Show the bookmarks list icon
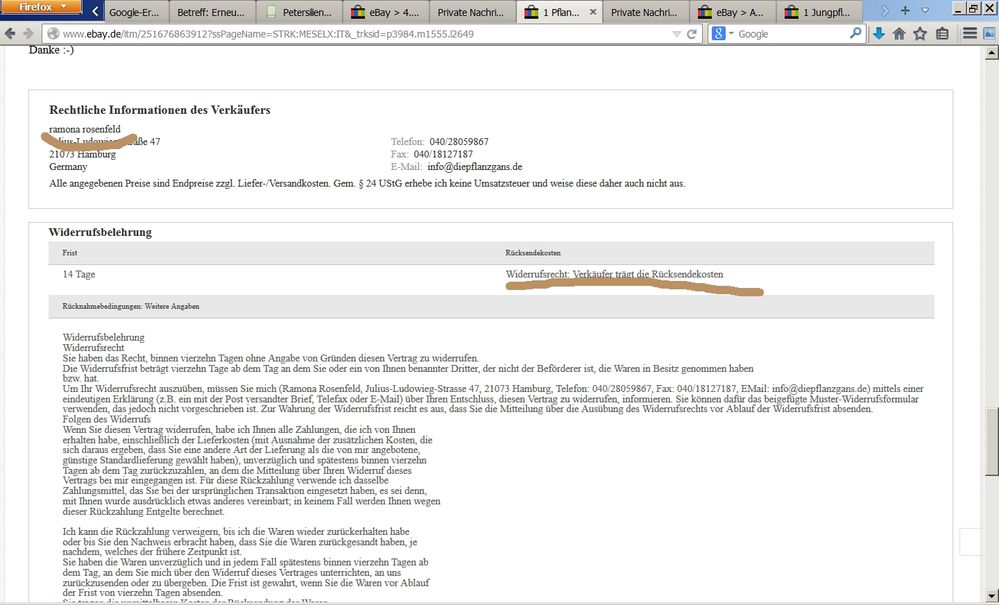This screenshot has width=999, height=605. pos(943,34)
